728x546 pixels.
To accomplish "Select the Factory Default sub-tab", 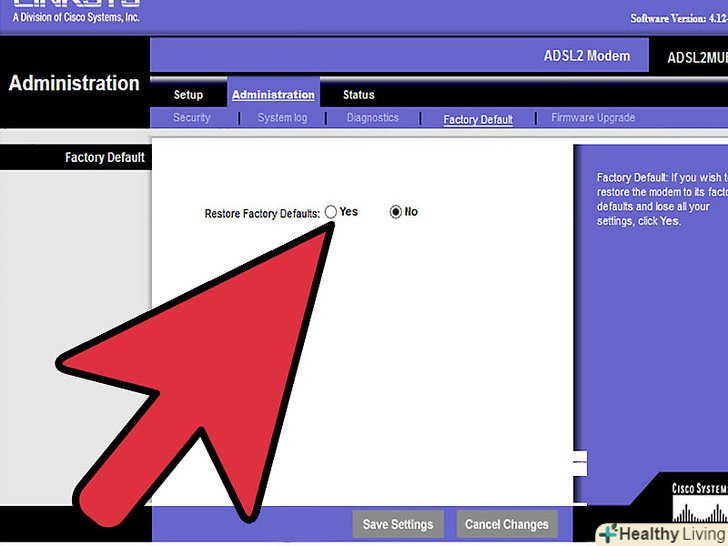I will [x=478, y=120].
